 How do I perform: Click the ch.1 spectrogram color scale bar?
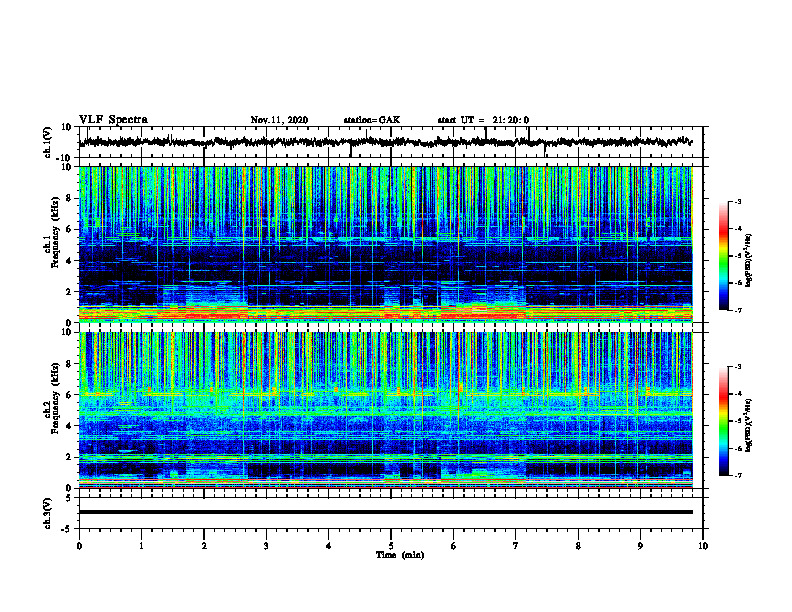click(x=723, y=256)
